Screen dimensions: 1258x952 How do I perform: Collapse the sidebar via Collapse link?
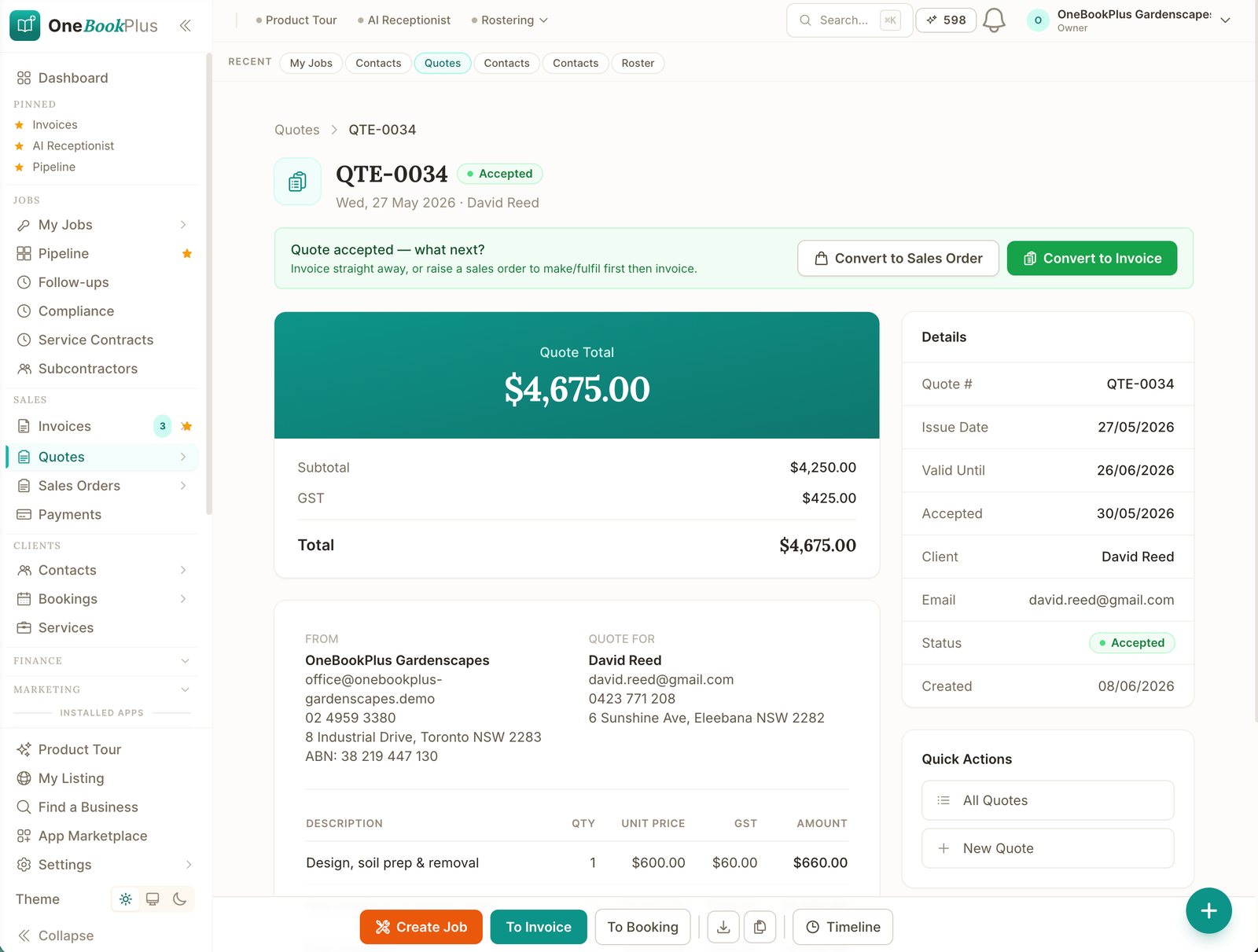[x=56, y=935]
